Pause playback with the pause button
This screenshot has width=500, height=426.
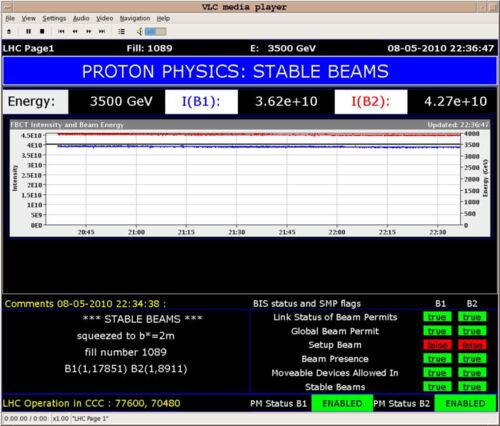(29, 31)
